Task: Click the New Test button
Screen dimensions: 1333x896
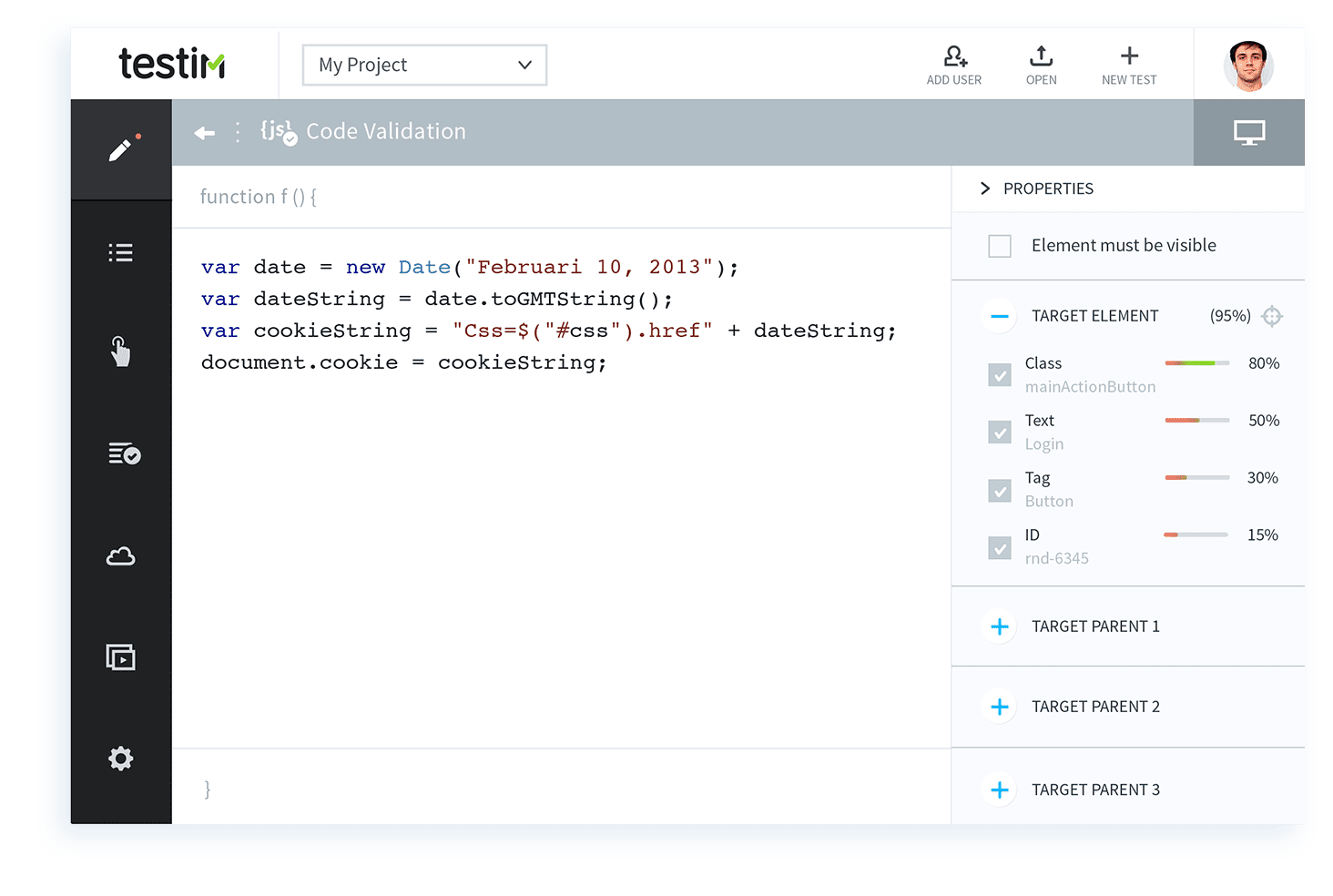Action: click(x=1128, y=66)
